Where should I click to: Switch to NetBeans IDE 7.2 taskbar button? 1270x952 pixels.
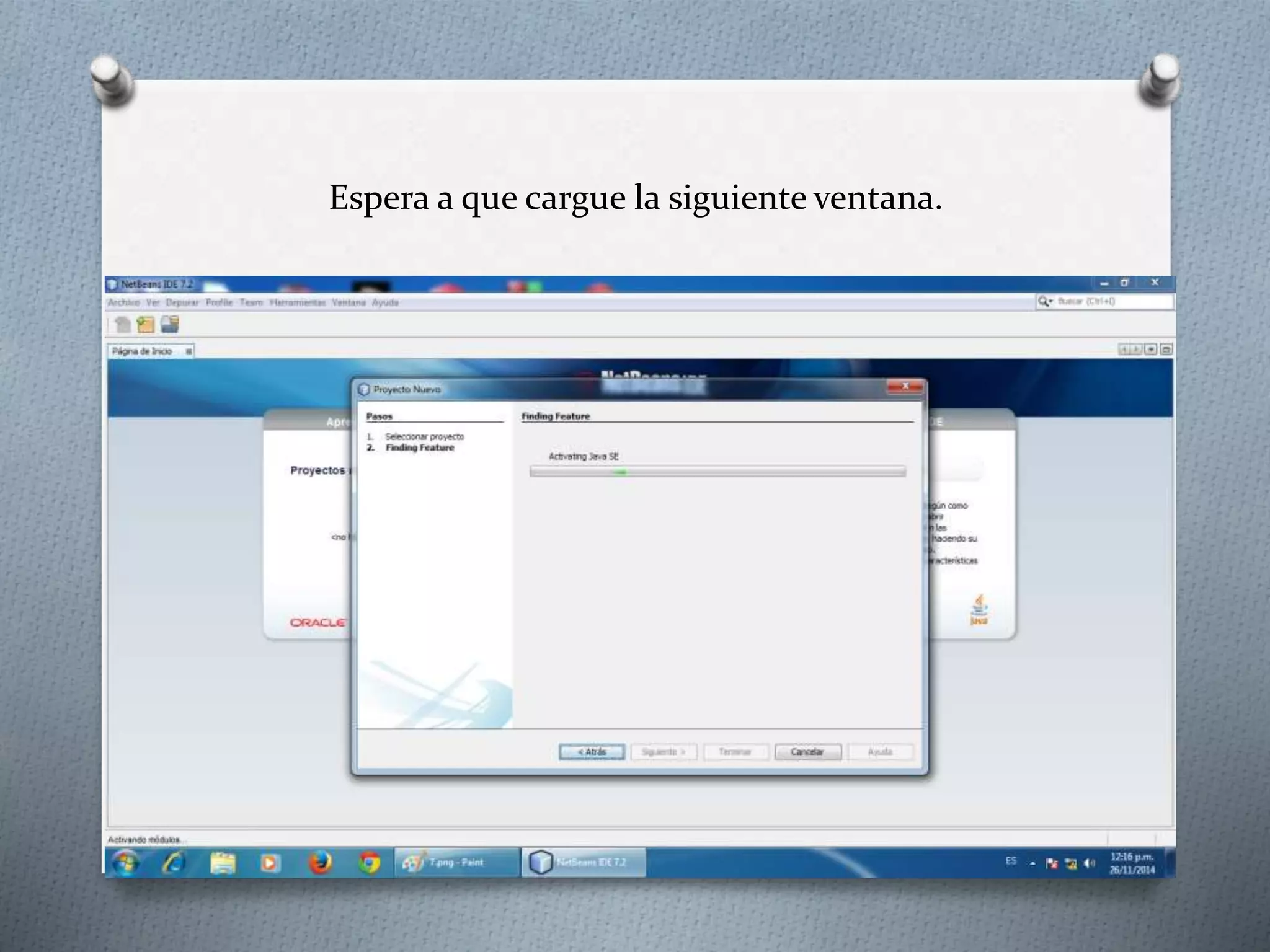[x=584, y=863]
